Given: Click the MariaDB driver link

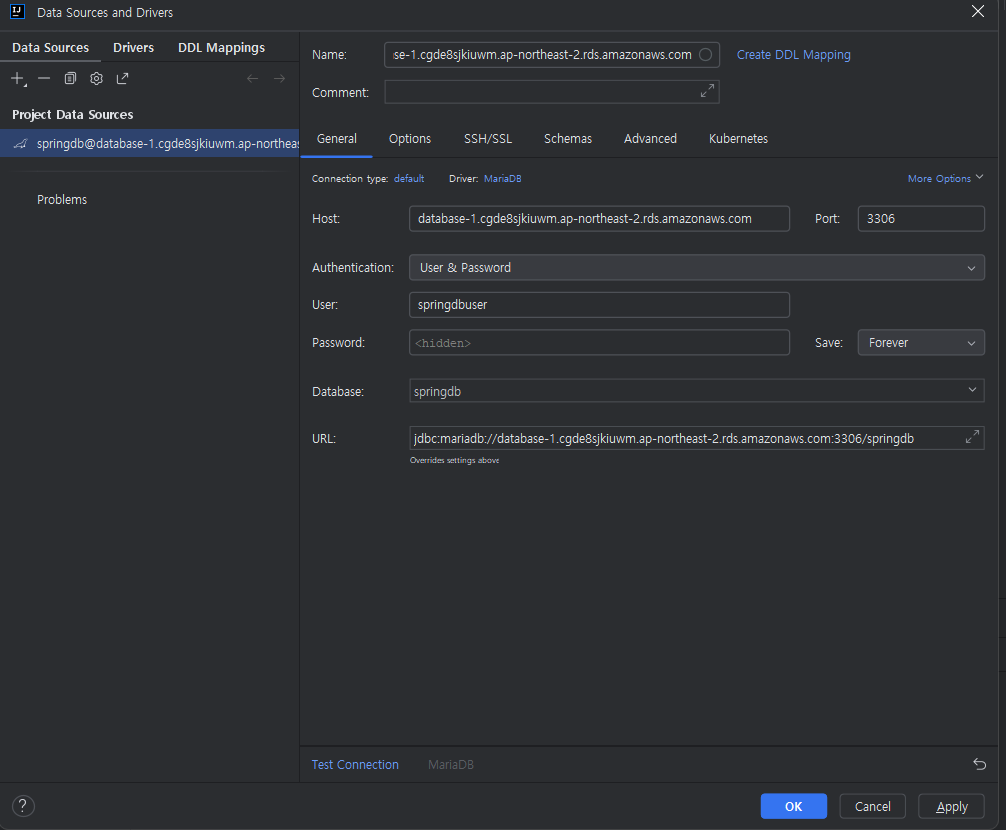Looking at the screenshot, I should 502,178.
